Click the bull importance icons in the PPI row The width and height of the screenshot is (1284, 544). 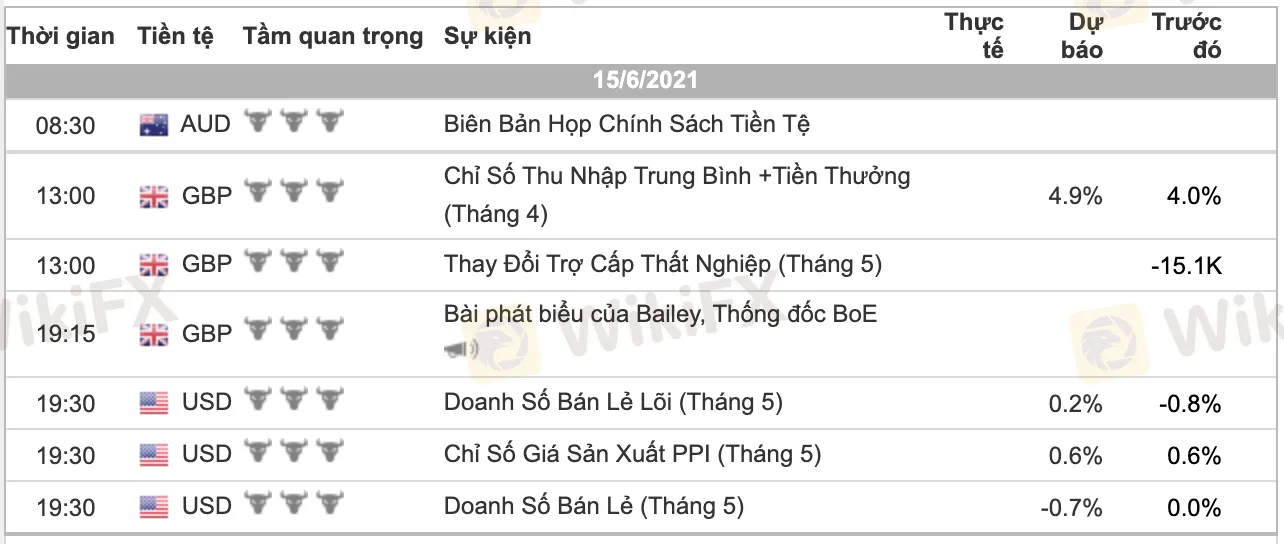(294, 455)
